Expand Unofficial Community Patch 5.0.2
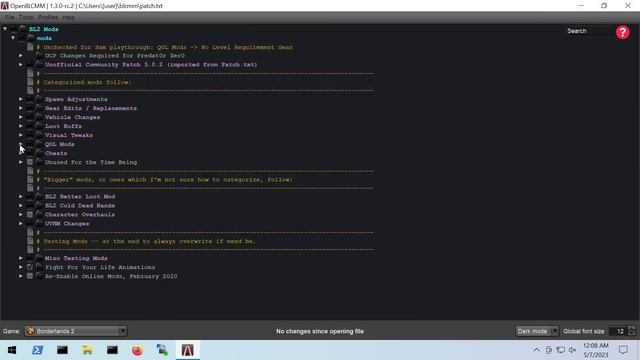 tap(21, 64)
